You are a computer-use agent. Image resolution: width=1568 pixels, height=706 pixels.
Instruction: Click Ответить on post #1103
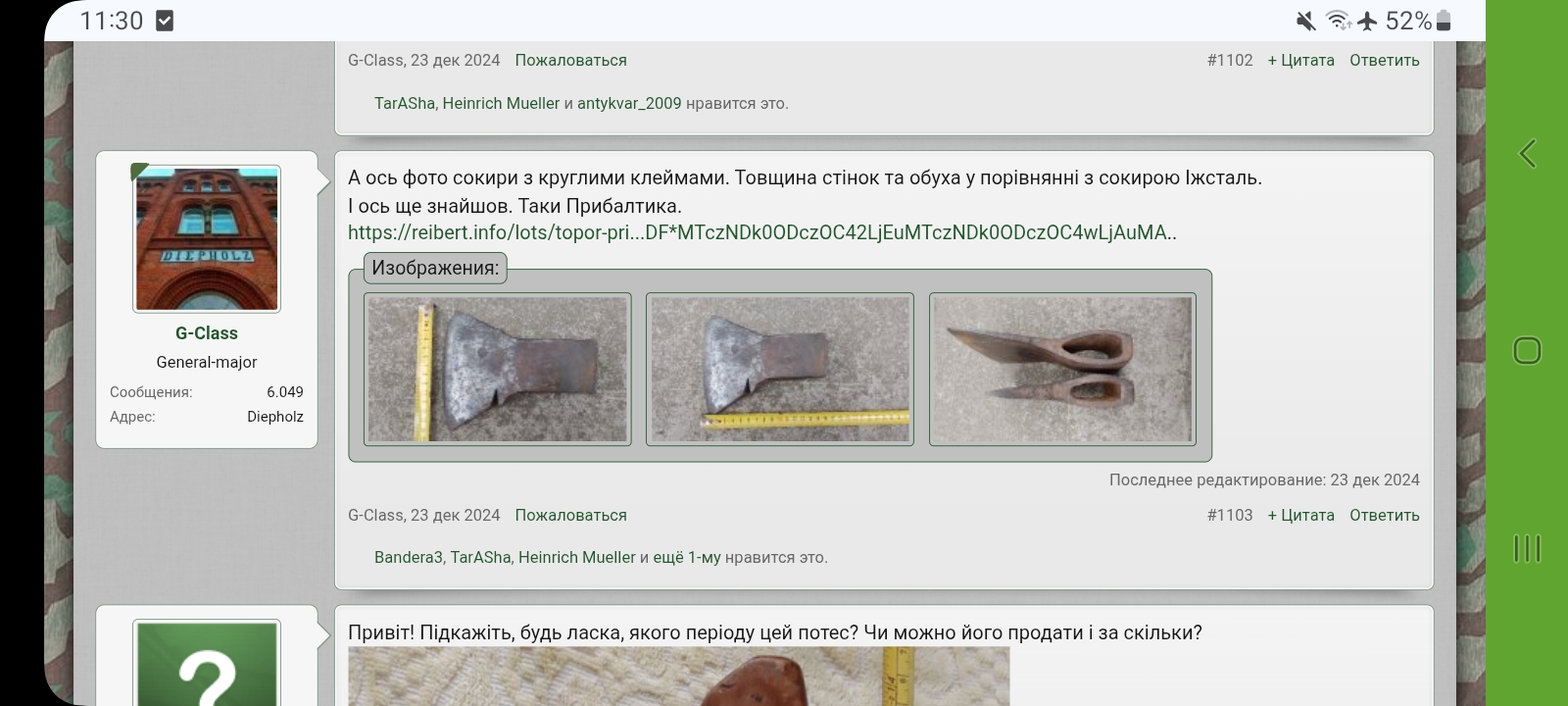[x=1384, y=515]
